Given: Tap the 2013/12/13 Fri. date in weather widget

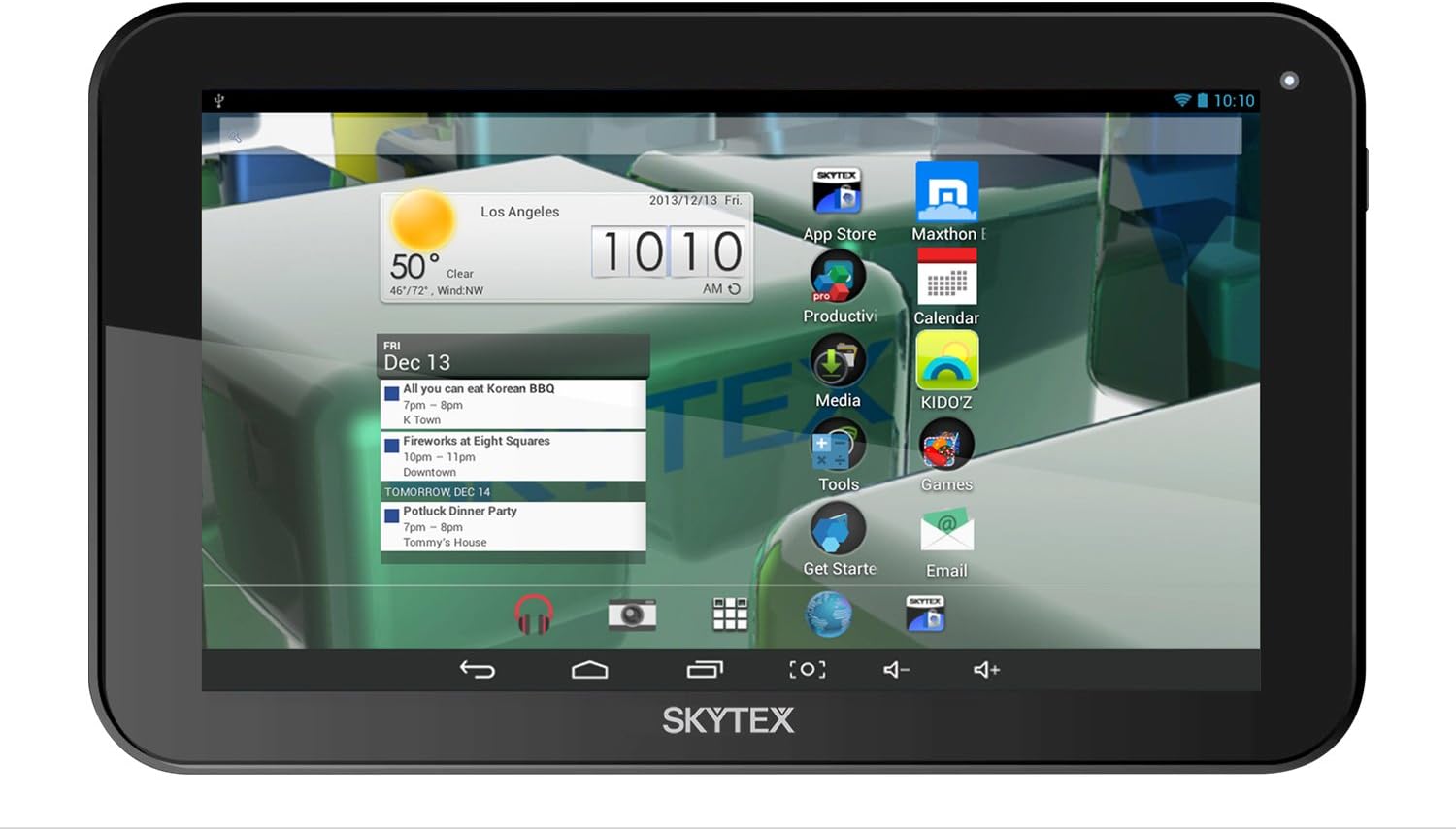Looking at the screenshot, I should pos(695,200).
